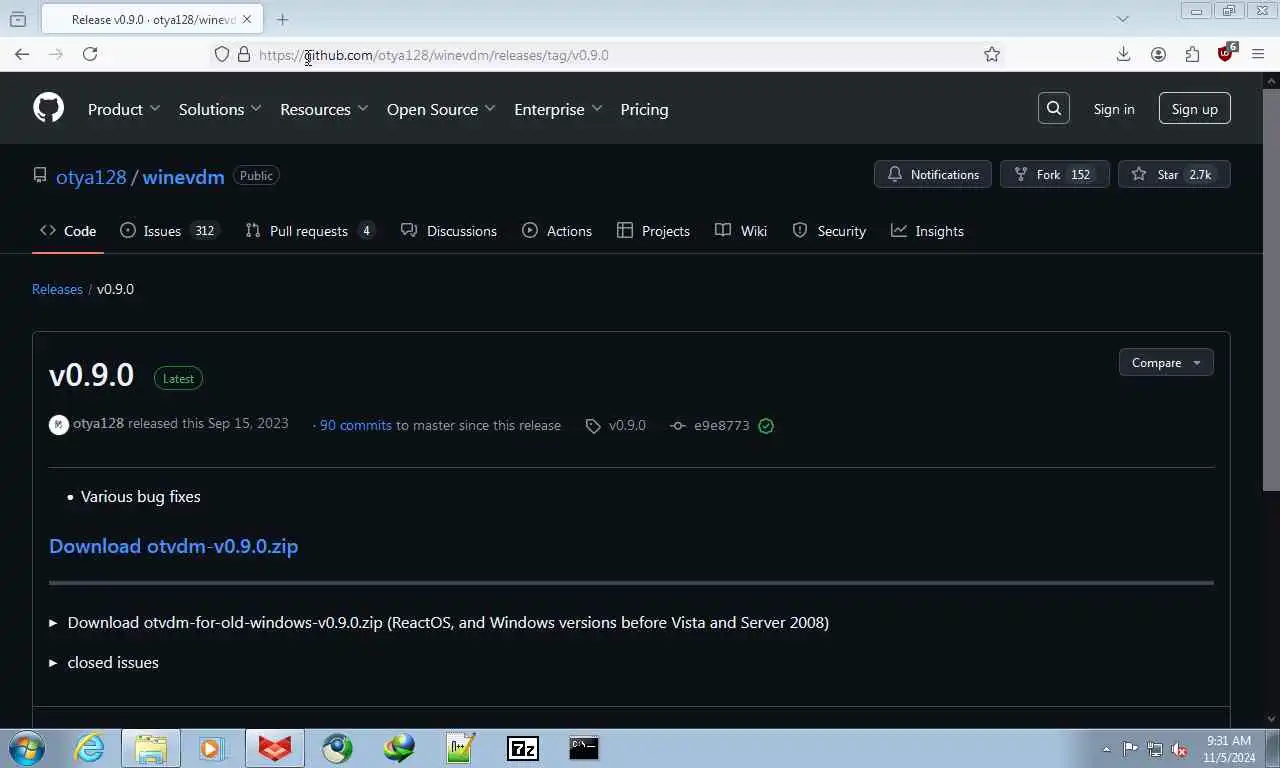
Task: Open the list all tabs chevron
Action: [1122, 19]
